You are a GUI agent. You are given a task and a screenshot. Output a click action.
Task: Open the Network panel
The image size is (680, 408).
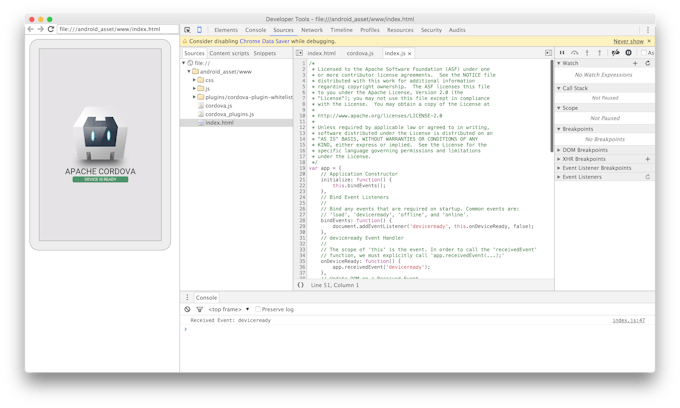click(312, 30)
